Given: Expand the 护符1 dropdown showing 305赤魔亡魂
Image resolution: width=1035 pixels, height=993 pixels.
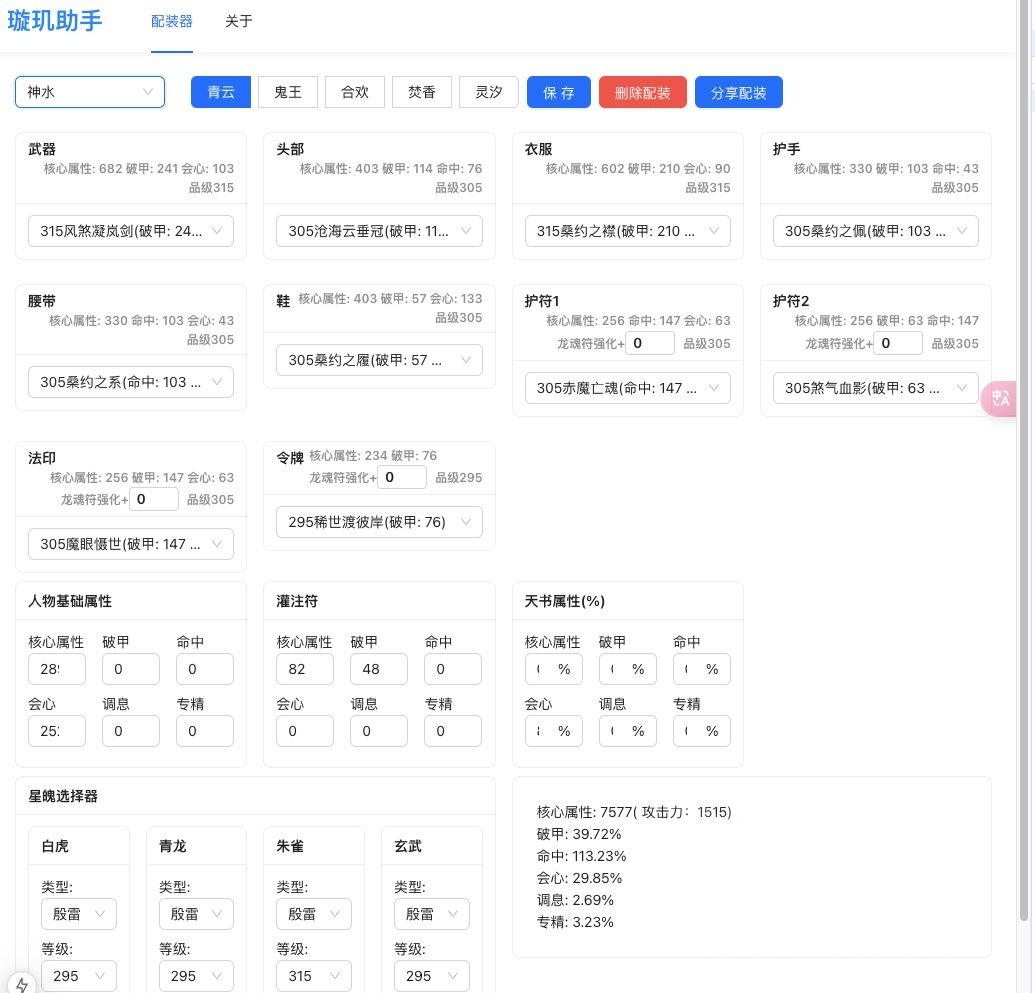Looking at the screenshot, I should coord(627,388).
